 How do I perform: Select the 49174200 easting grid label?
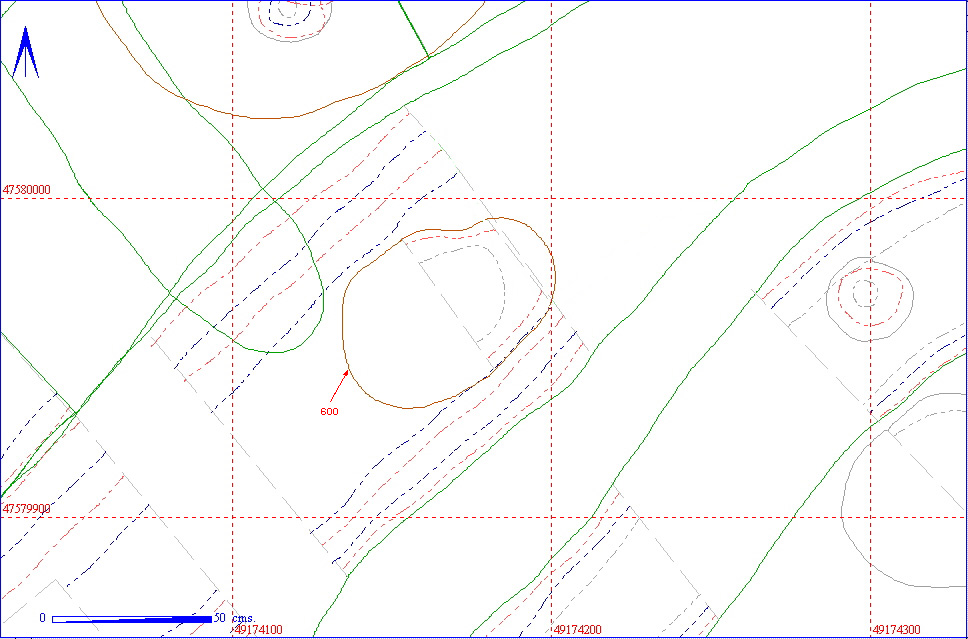(578, 630)
